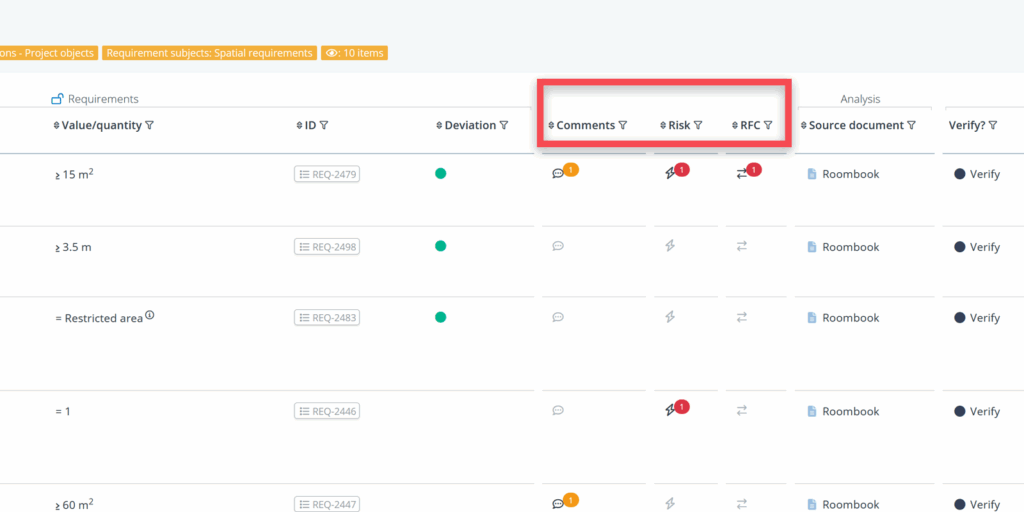
Task: Open the REQ-2498 requirement ID tag
Action: click(327, 247)
